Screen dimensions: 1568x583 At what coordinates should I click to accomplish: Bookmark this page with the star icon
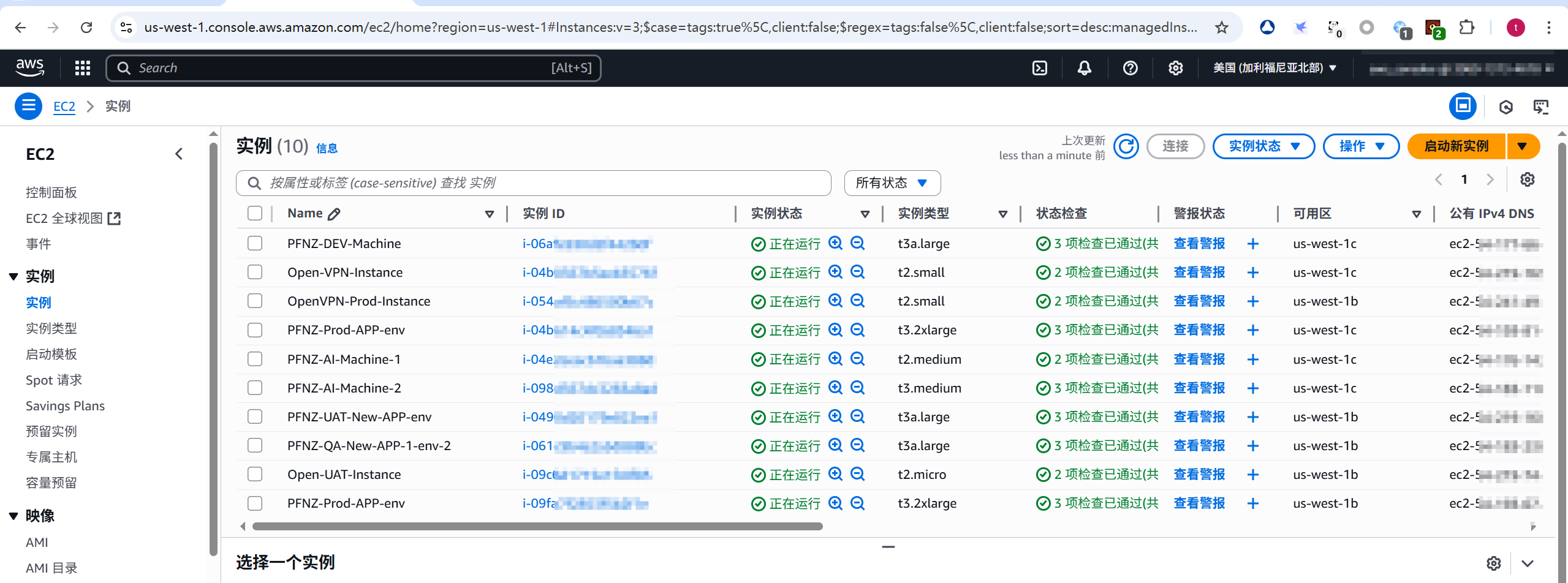click(x=1222, y=28)
